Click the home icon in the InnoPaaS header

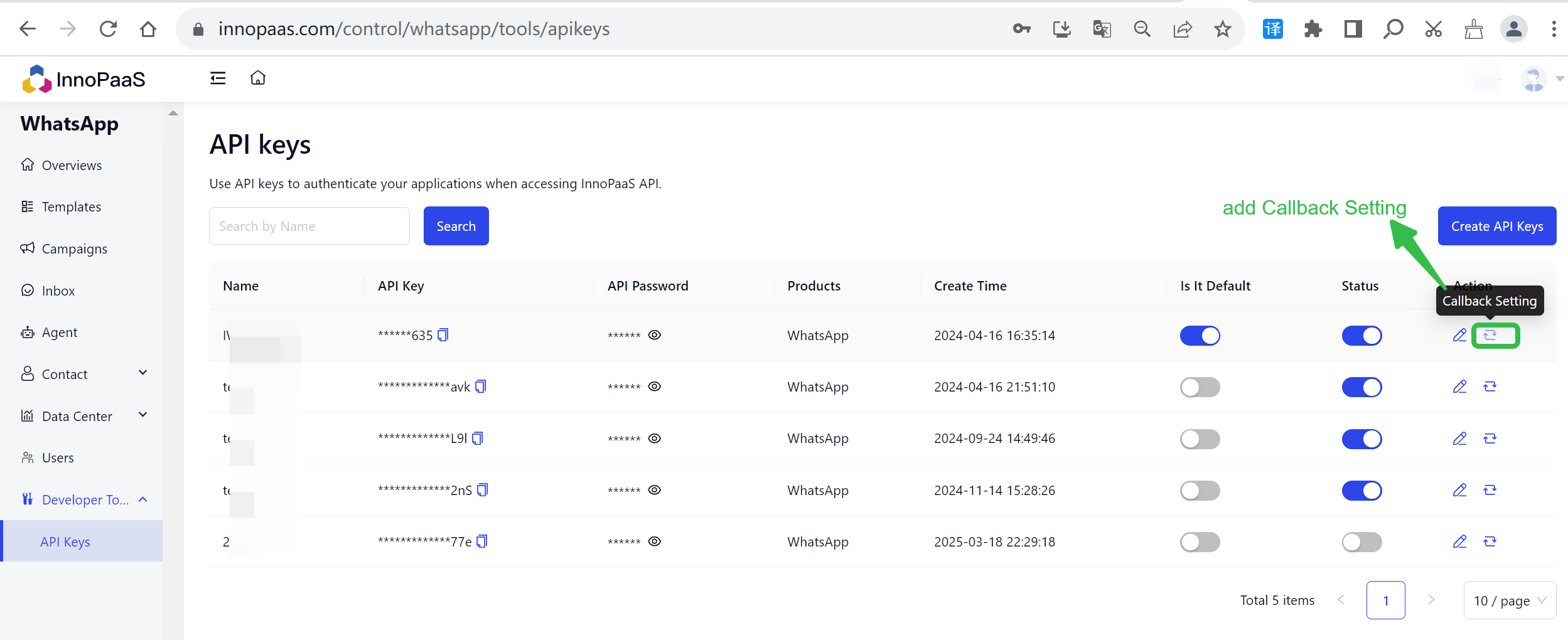258,78
